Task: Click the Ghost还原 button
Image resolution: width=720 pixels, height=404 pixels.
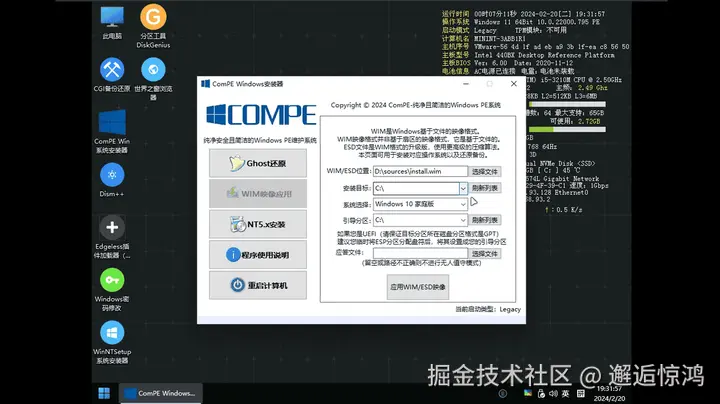Action: [258, 163]
